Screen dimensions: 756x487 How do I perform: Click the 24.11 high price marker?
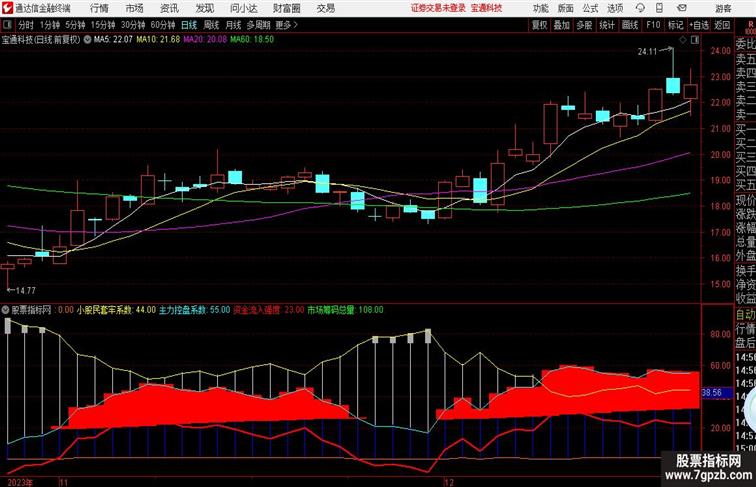[x=648, y=52]
